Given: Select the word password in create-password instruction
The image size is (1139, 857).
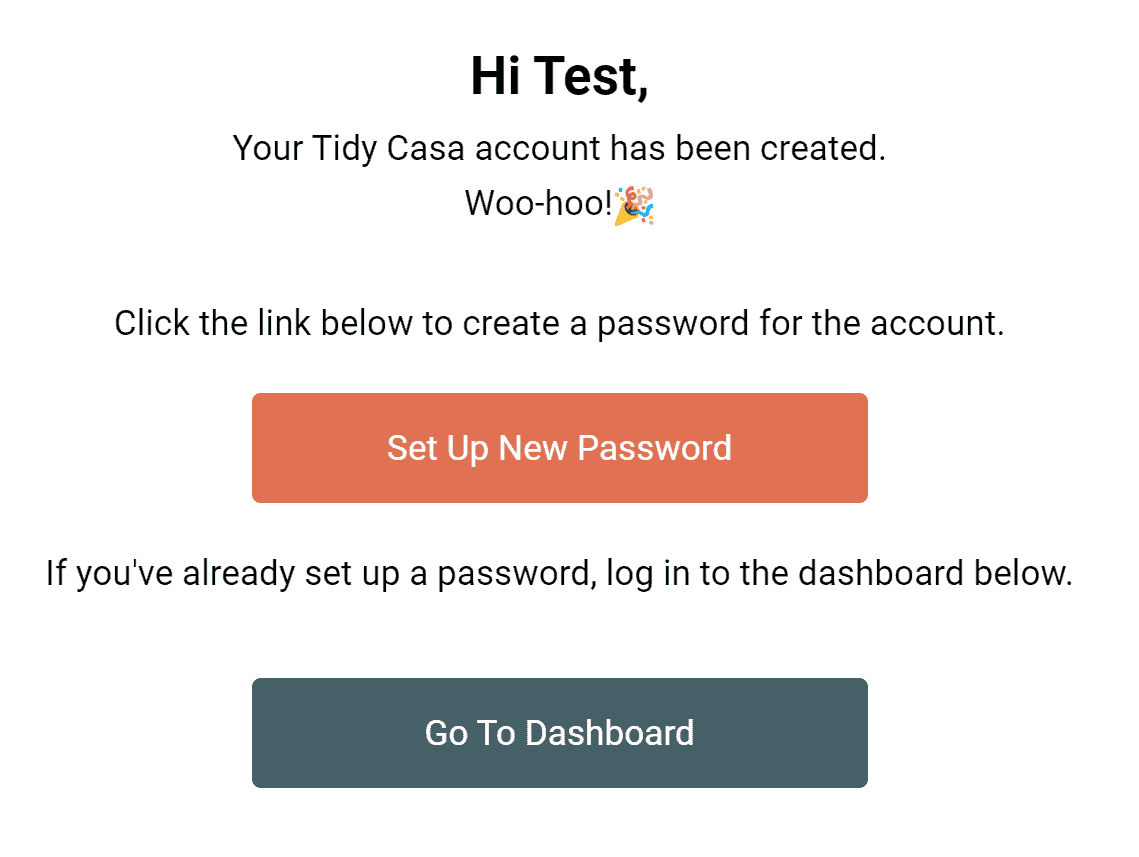Looking at the screenshot, I should tap(673, 324).
